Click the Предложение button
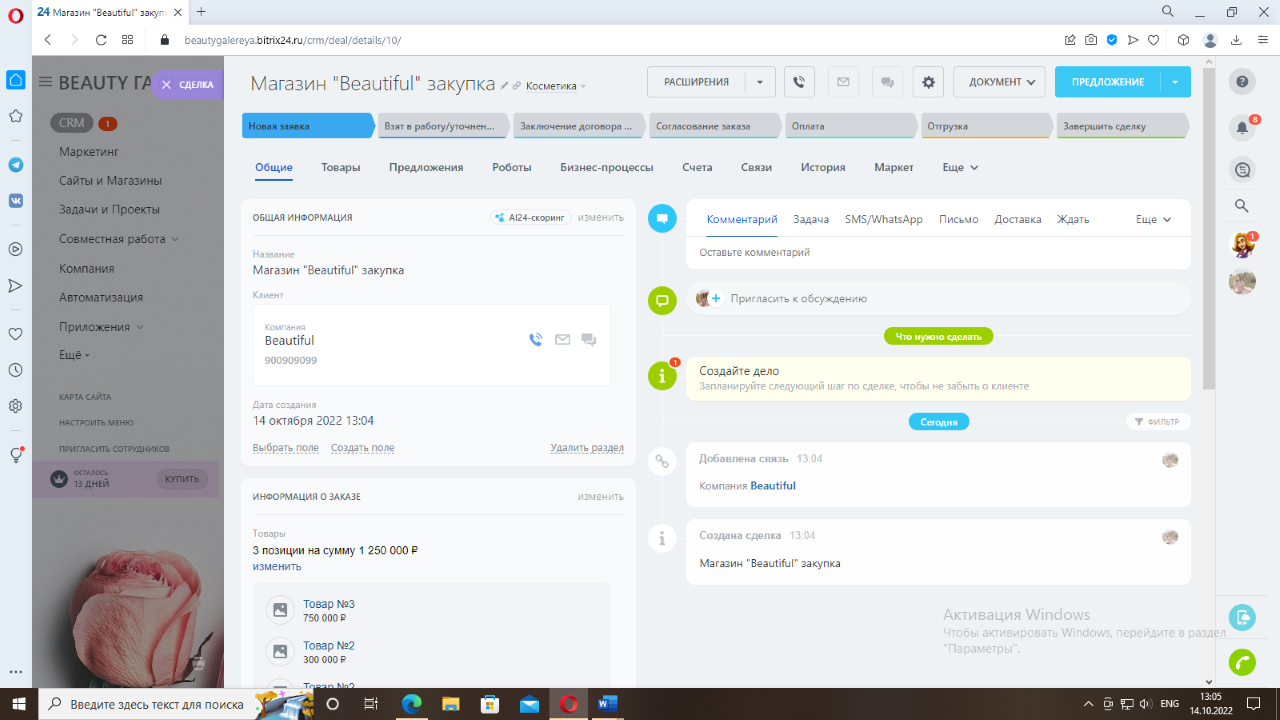Image resolution: width=1280 pixels, height=720 pixels. pyautogui.click(x=1107, y=82)
